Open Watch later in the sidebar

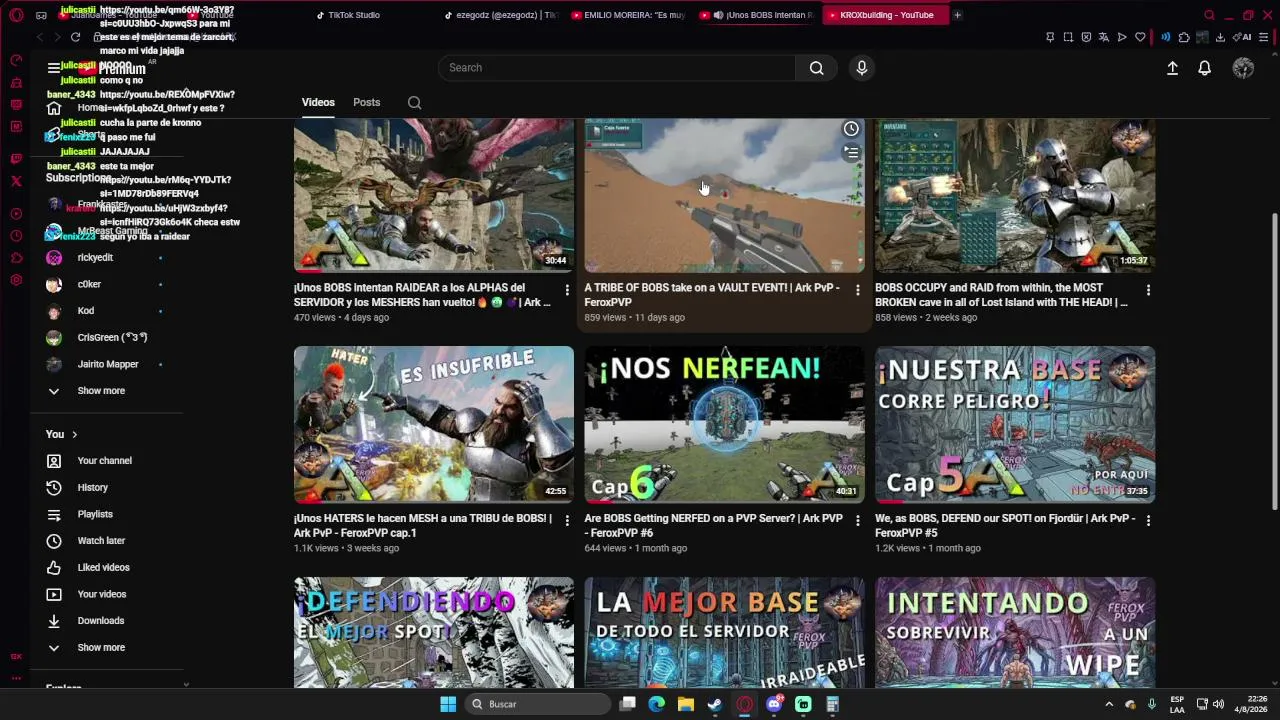point(101,541)
